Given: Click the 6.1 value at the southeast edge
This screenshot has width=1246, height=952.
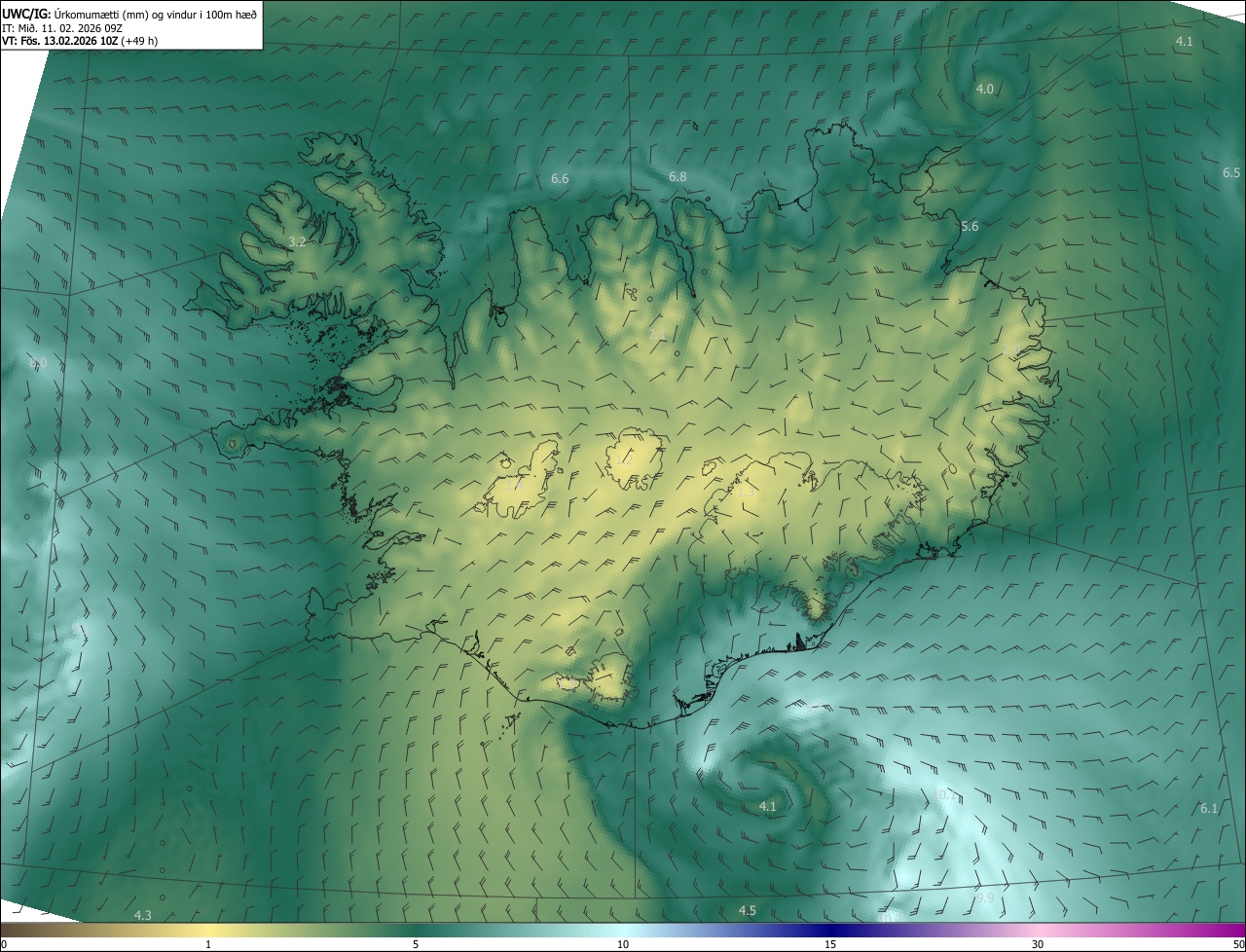Looking at the screenshot, I should (x=1209, y=808).
